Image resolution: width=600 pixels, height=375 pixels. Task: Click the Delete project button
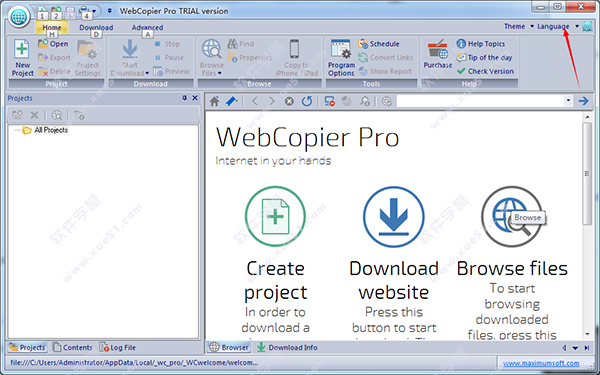[54, 71]
